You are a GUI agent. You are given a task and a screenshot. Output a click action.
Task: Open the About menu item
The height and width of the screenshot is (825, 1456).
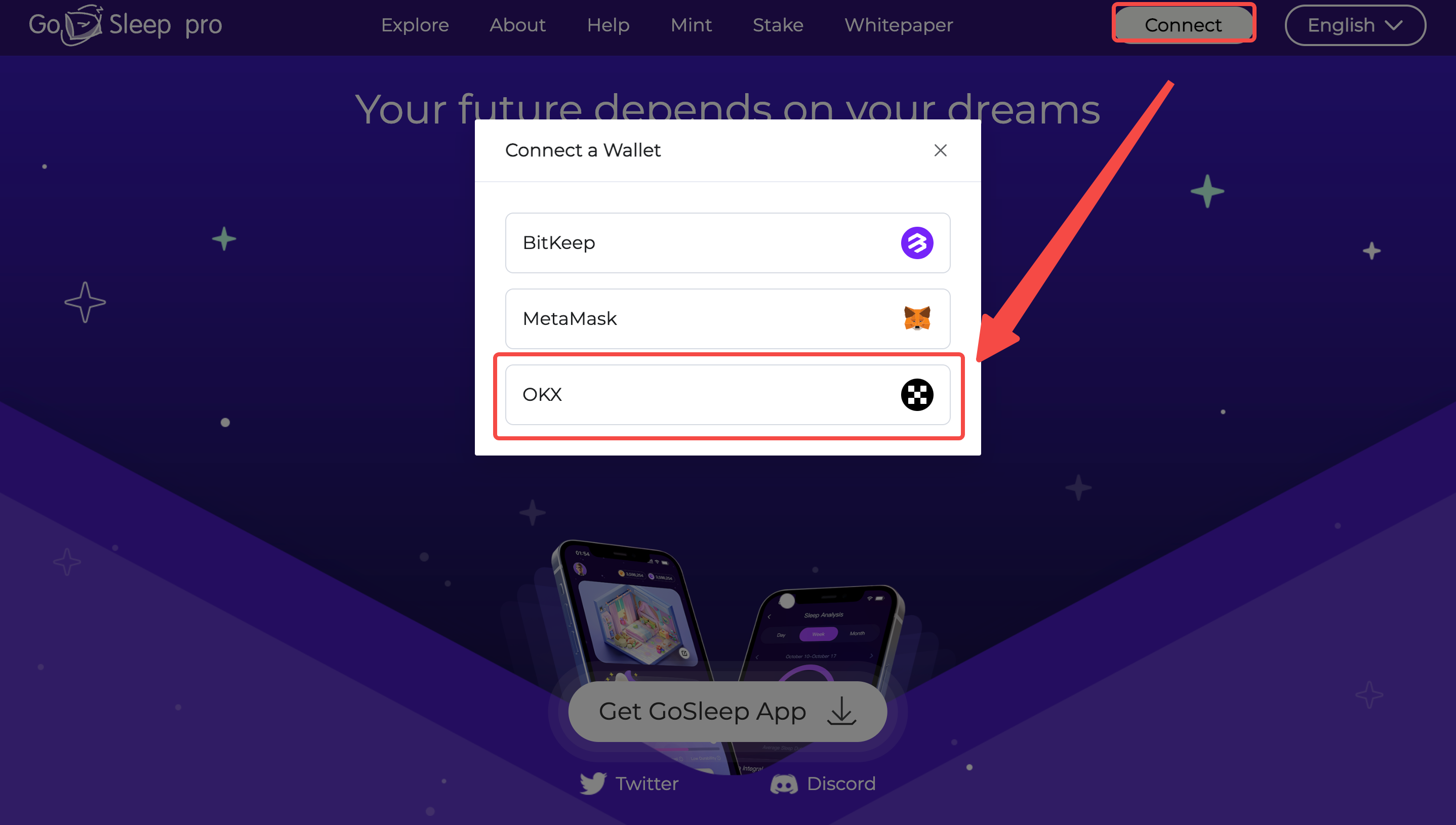tap(517, 25)
